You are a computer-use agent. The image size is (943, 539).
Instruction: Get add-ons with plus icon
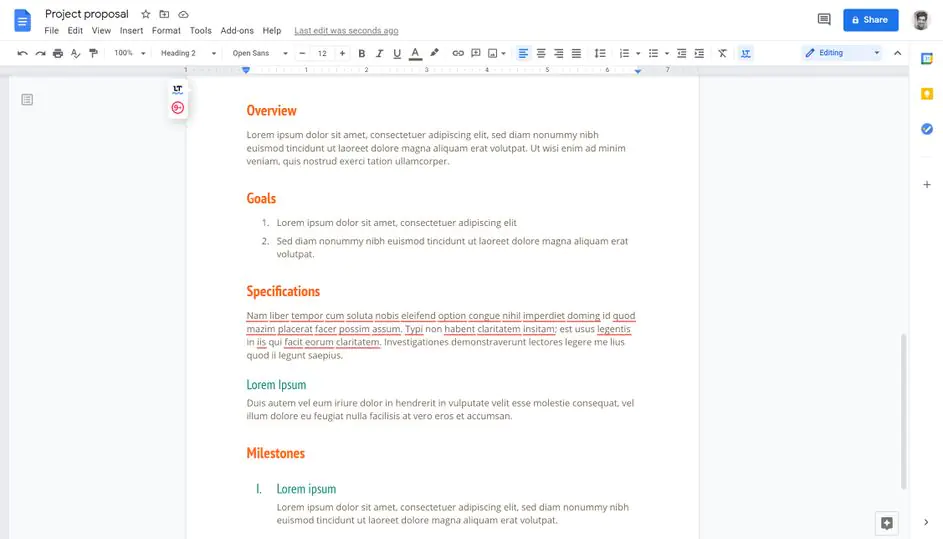pyautogui.click(x=927, y=185)
